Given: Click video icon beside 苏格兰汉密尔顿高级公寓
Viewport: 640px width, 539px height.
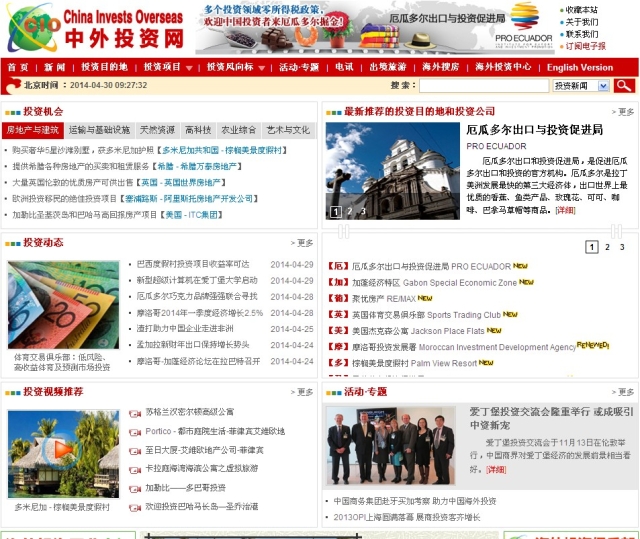Looking at the screenshot, I should pyautogui.click(x=134, y=412).
